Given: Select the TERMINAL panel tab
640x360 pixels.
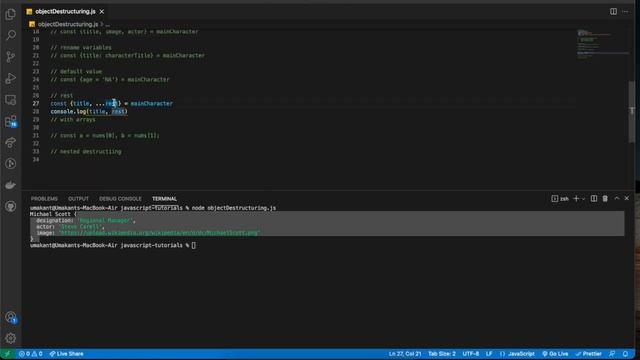Looking at the screenshot, I should [x=164, y=199].
